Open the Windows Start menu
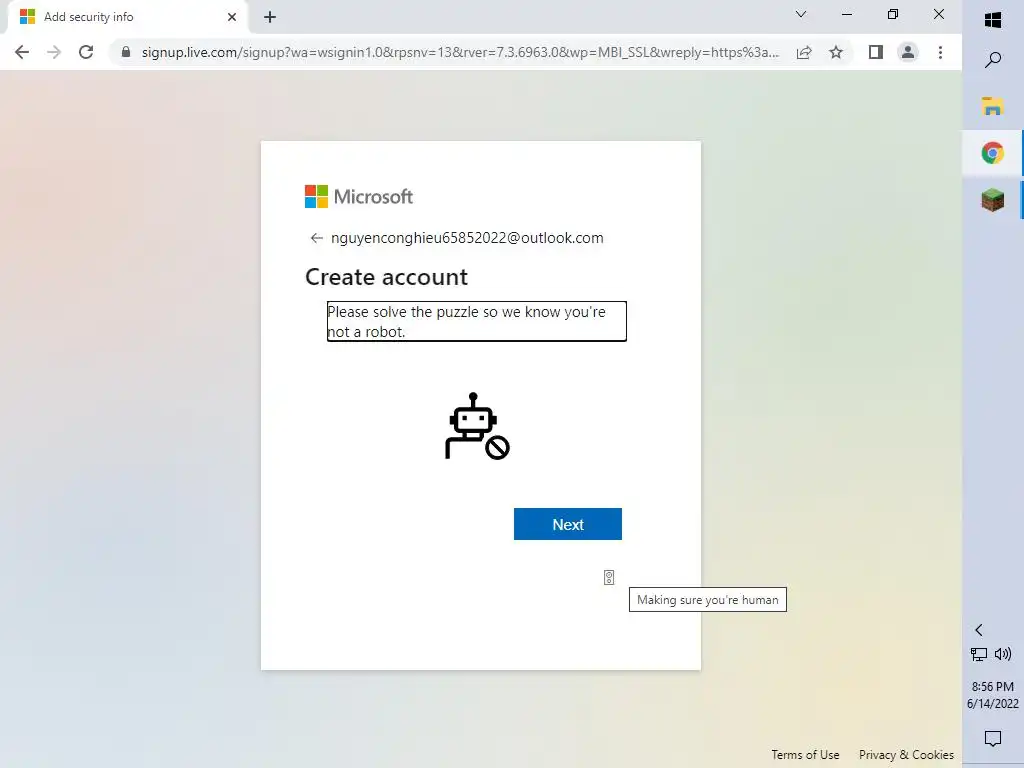Image resolution: width=1024 pixels, height=768 pixels. coord(993,20)
